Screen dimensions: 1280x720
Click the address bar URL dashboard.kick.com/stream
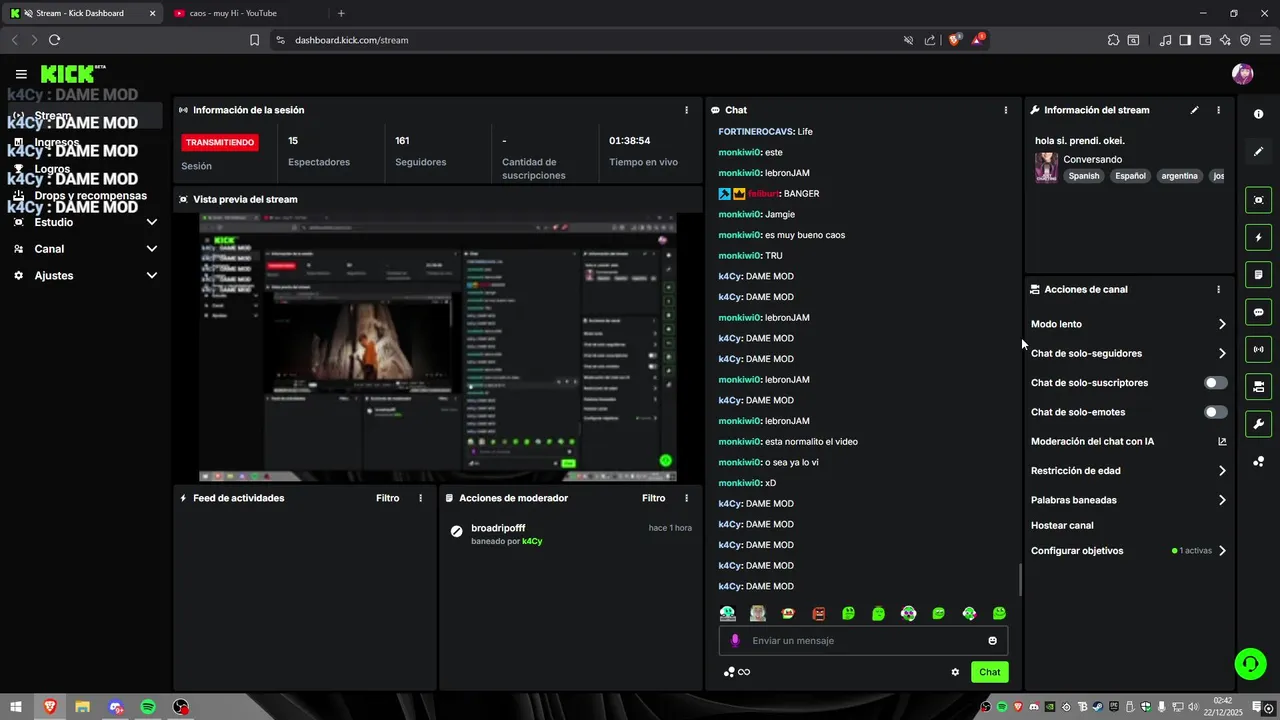click(351, 40)
